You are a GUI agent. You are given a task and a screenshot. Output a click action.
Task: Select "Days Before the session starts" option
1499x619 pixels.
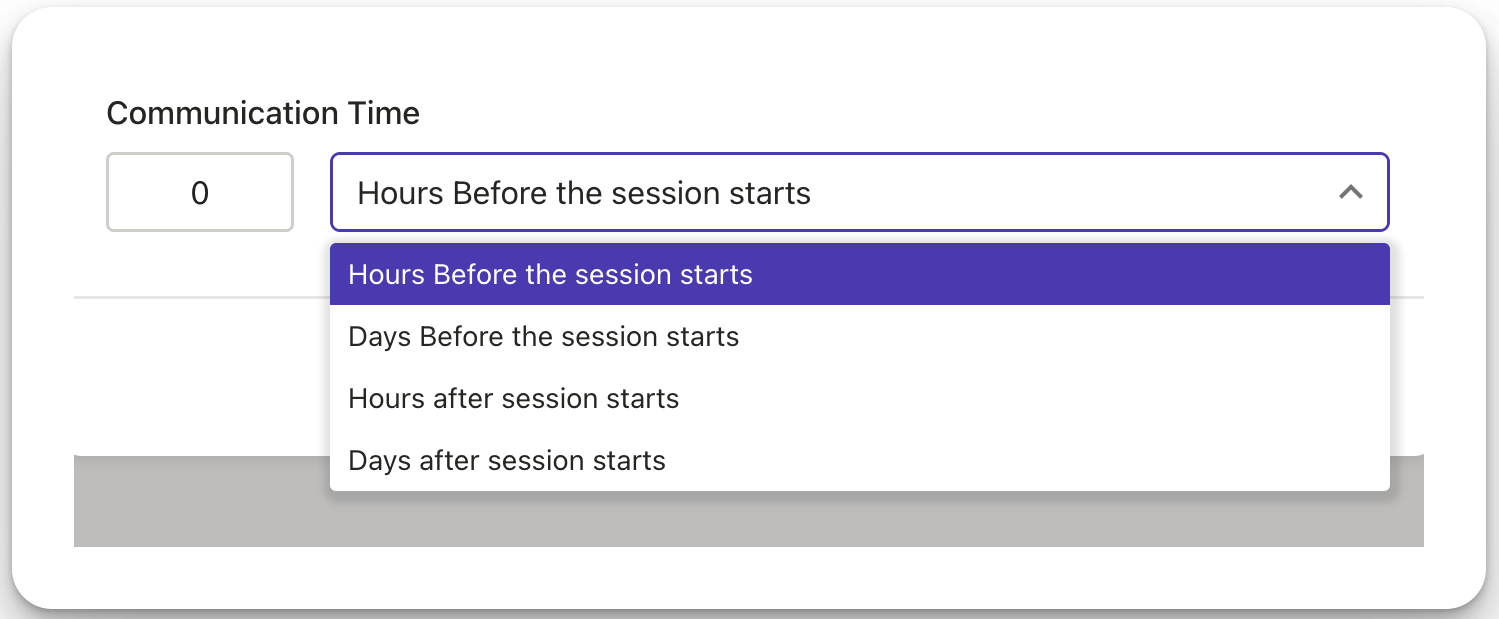pos(860,336)
